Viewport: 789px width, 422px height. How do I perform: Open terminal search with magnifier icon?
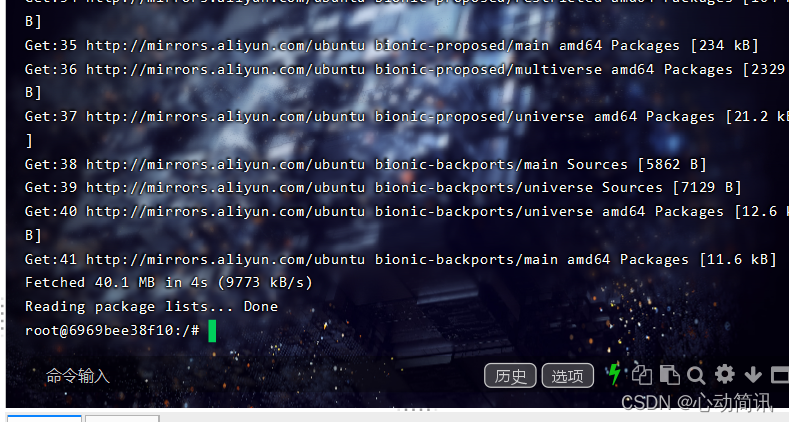696,375
